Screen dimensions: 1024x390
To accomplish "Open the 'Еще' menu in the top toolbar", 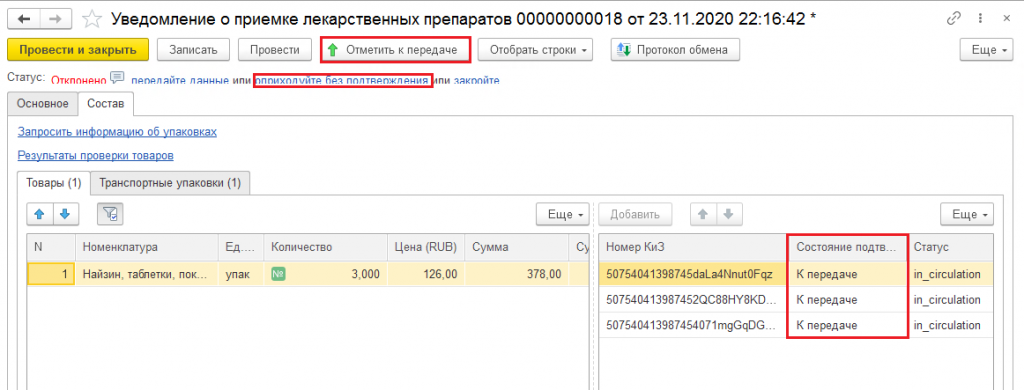I will 986,50.
